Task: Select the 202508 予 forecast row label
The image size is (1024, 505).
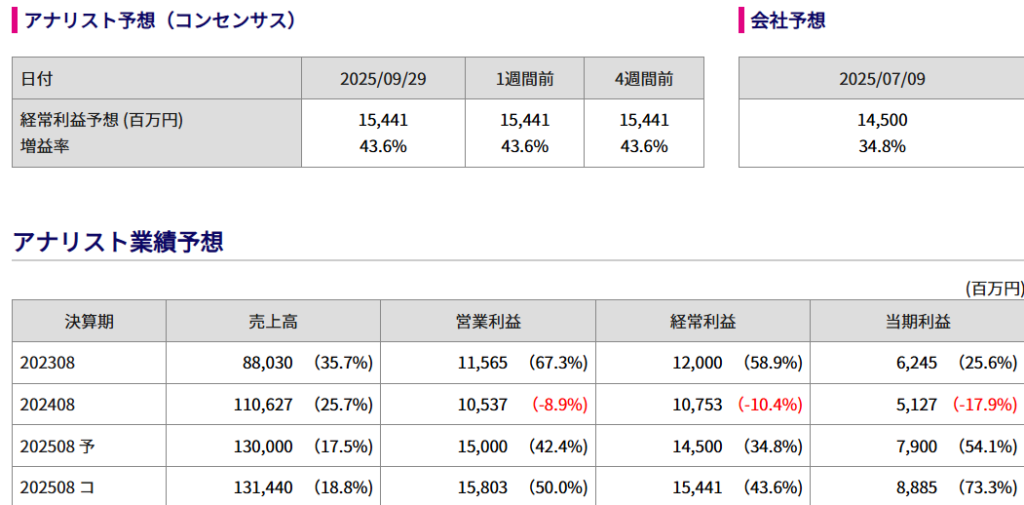Action: click(55, 447)
